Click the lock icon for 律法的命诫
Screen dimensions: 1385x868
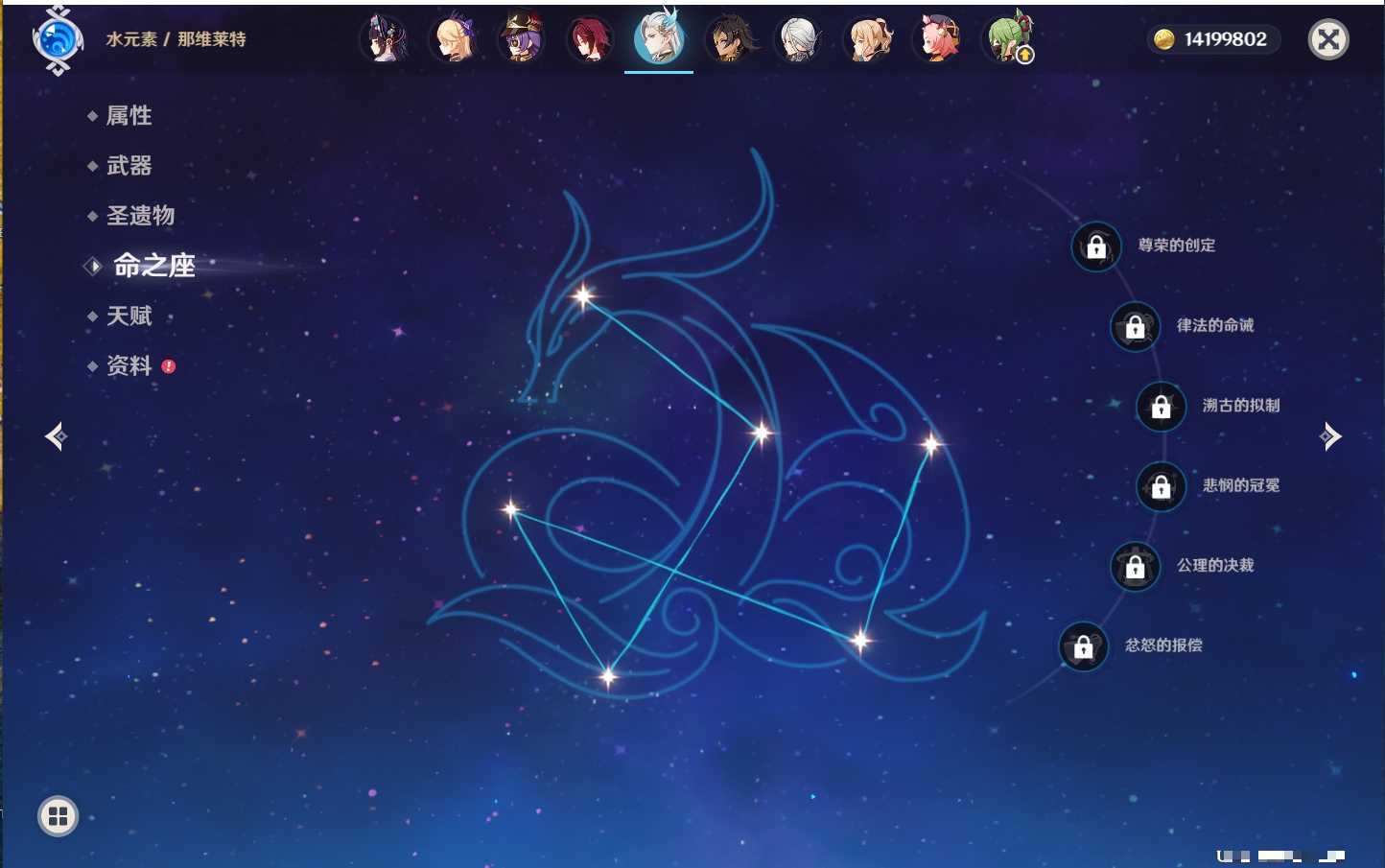(1136, 326)
